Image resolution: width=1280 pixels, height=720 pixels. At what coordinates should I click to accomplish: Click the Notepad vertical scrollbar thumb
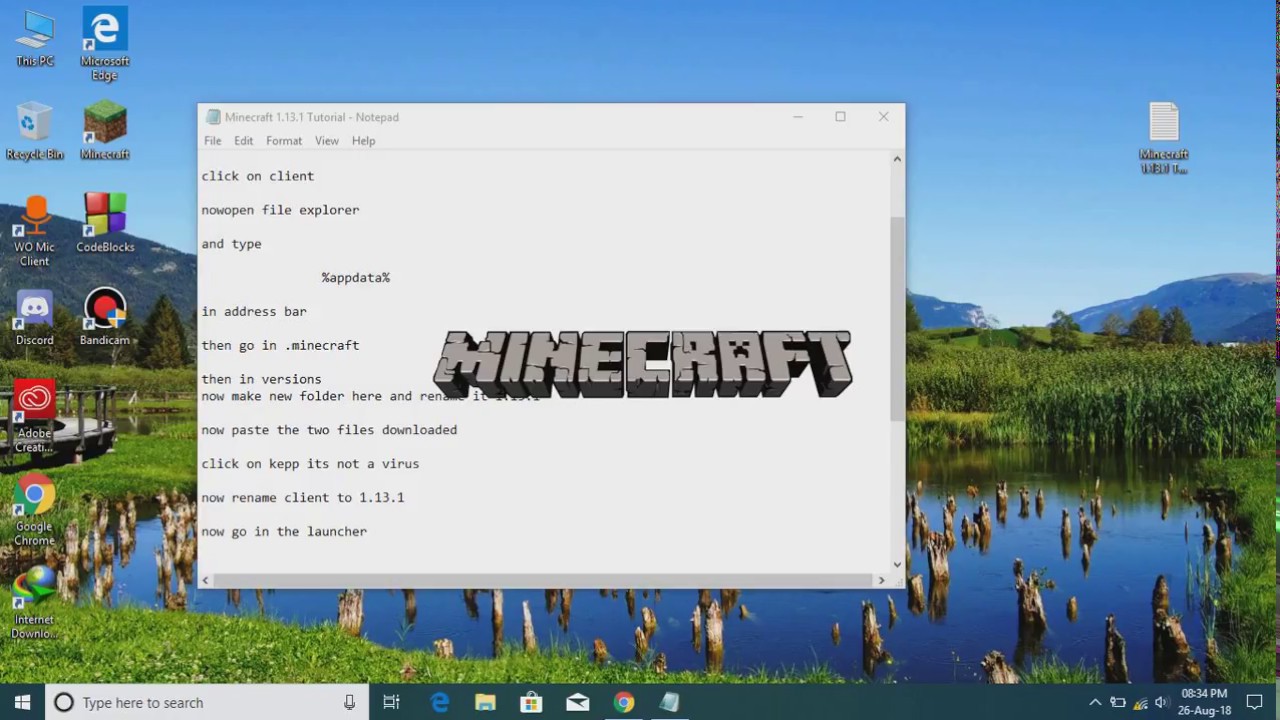click(897, 318)
